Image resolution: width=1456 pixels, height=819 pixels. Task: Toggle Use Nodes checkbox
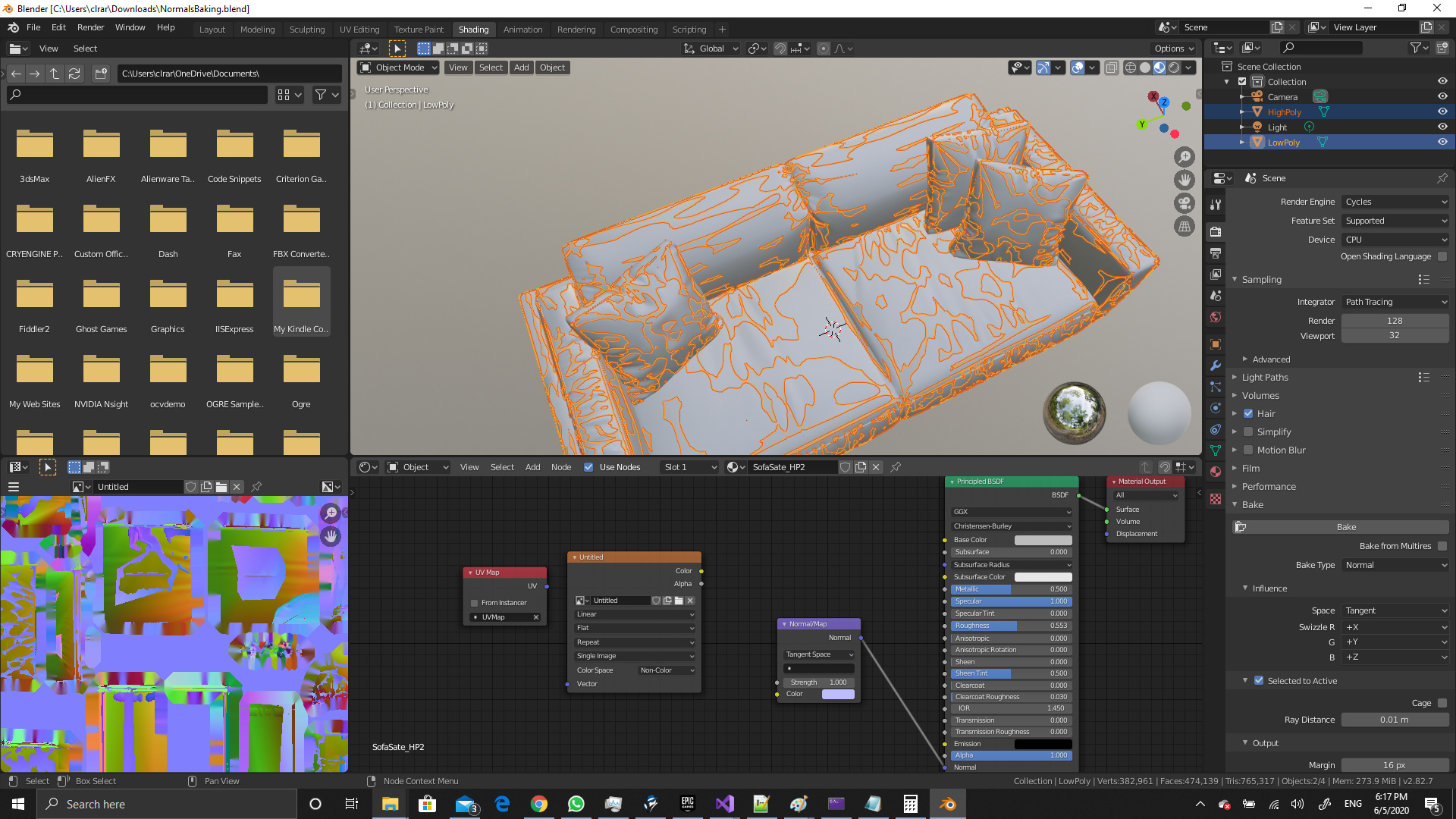tap(588, 467)
